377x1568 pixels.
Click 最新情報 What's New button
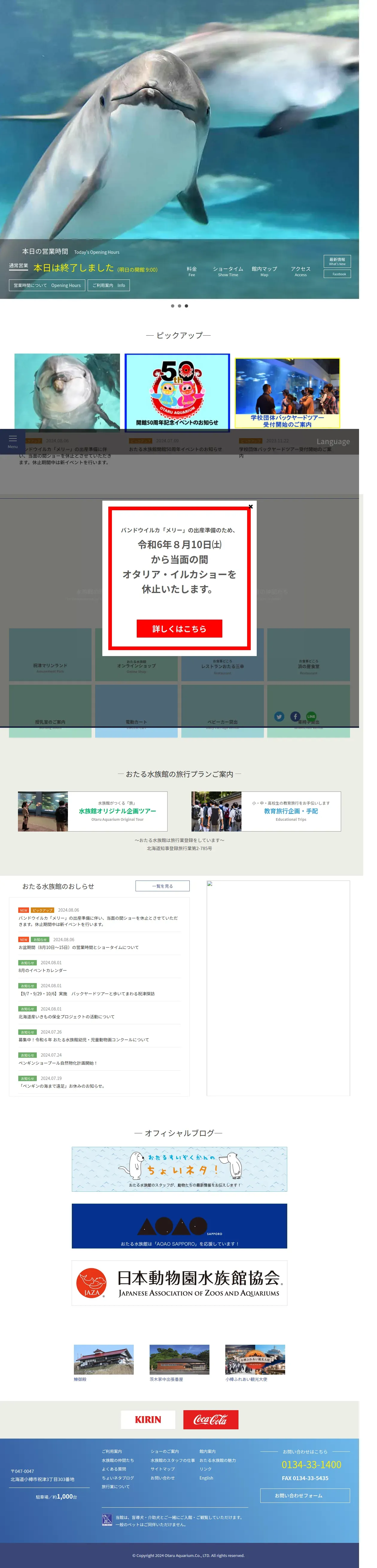coord(337,261)
